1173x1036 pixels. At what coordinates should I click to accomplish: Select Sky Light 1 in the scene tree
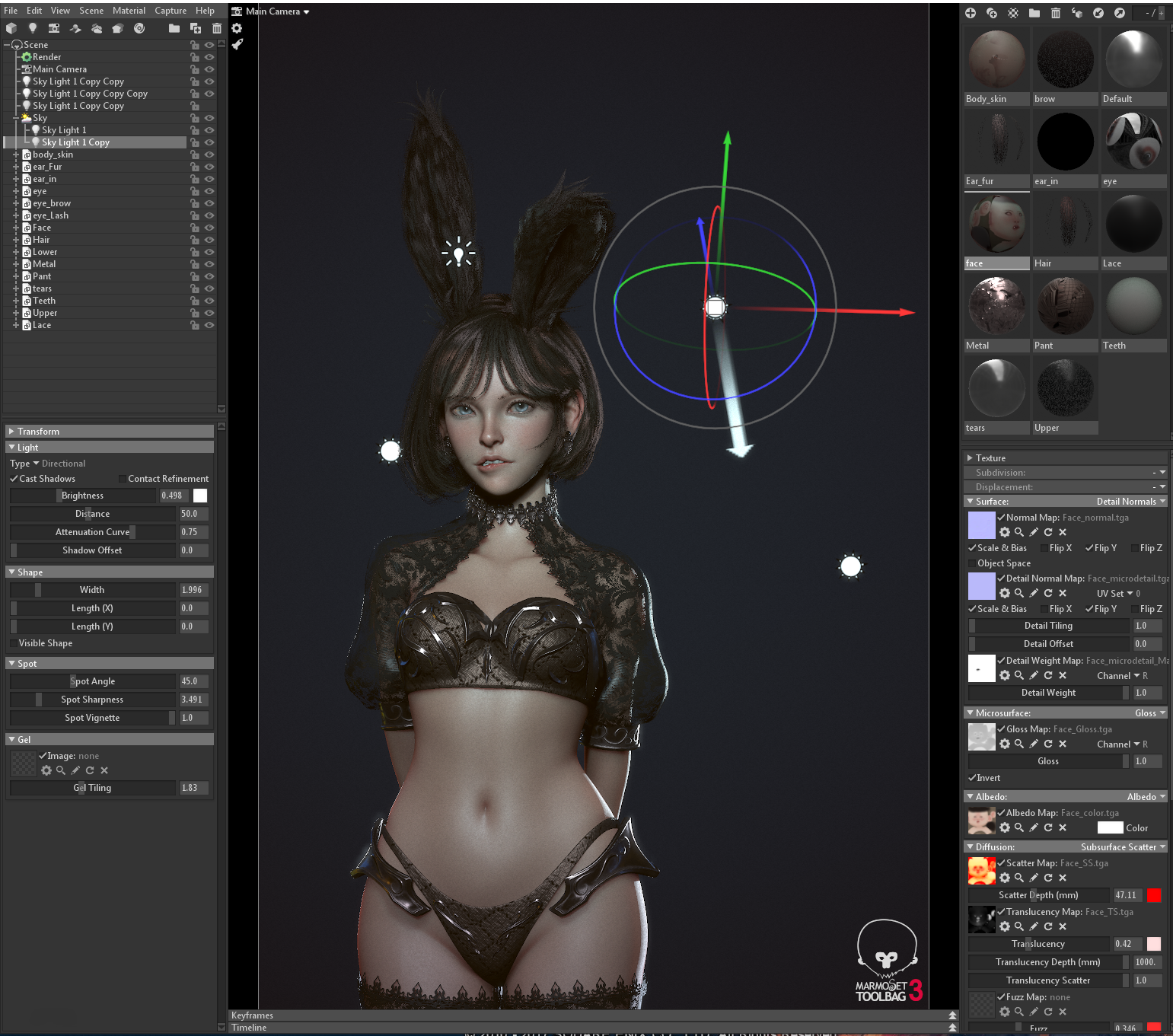point(64,130)
